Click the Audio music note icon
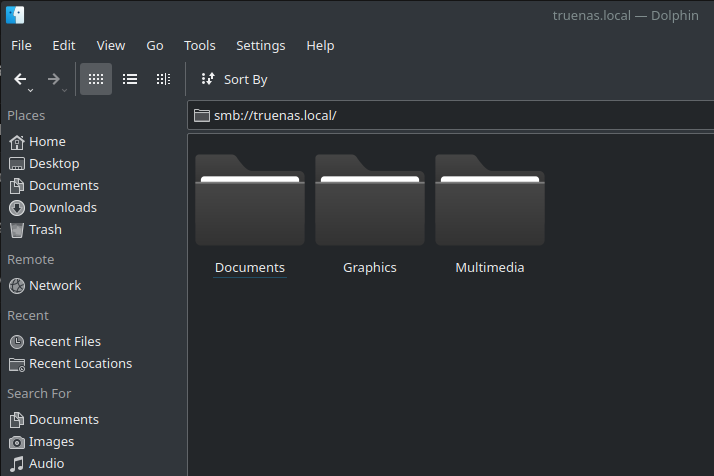The width and height of the screenshot is (714, 476). click(17, 464)
